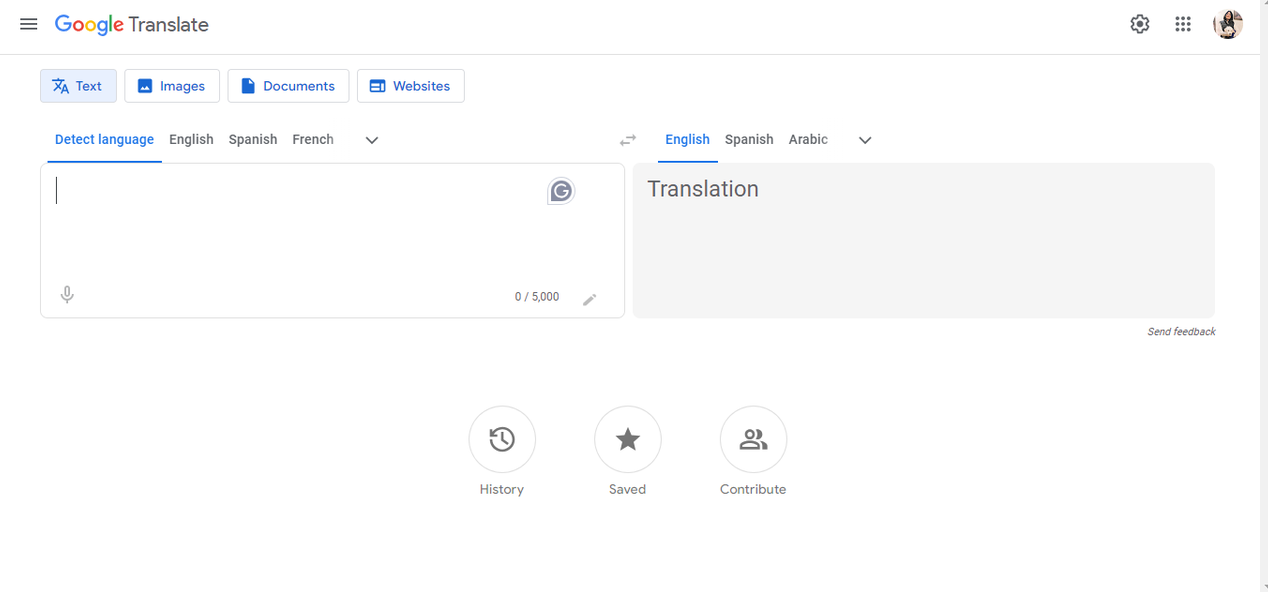This screenshot has width=1268, height=592.
Task: Open Saved translations star
Action: [x=628, y=439]
